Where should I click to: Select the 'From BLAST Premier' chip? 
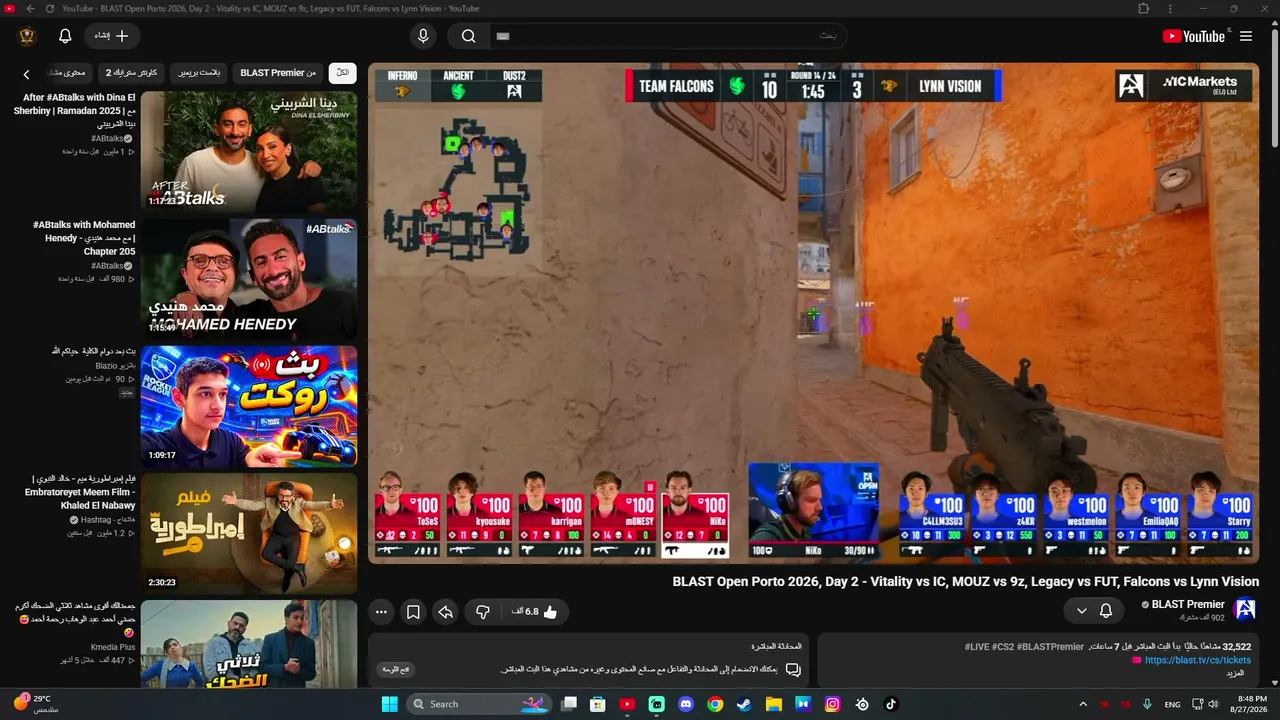click(x=278, y=72)
